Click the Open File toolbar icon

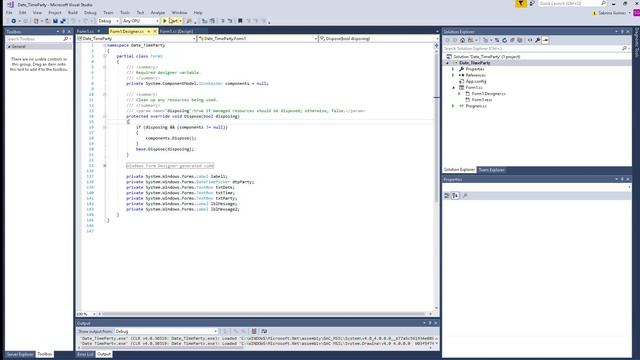point(48,21)
